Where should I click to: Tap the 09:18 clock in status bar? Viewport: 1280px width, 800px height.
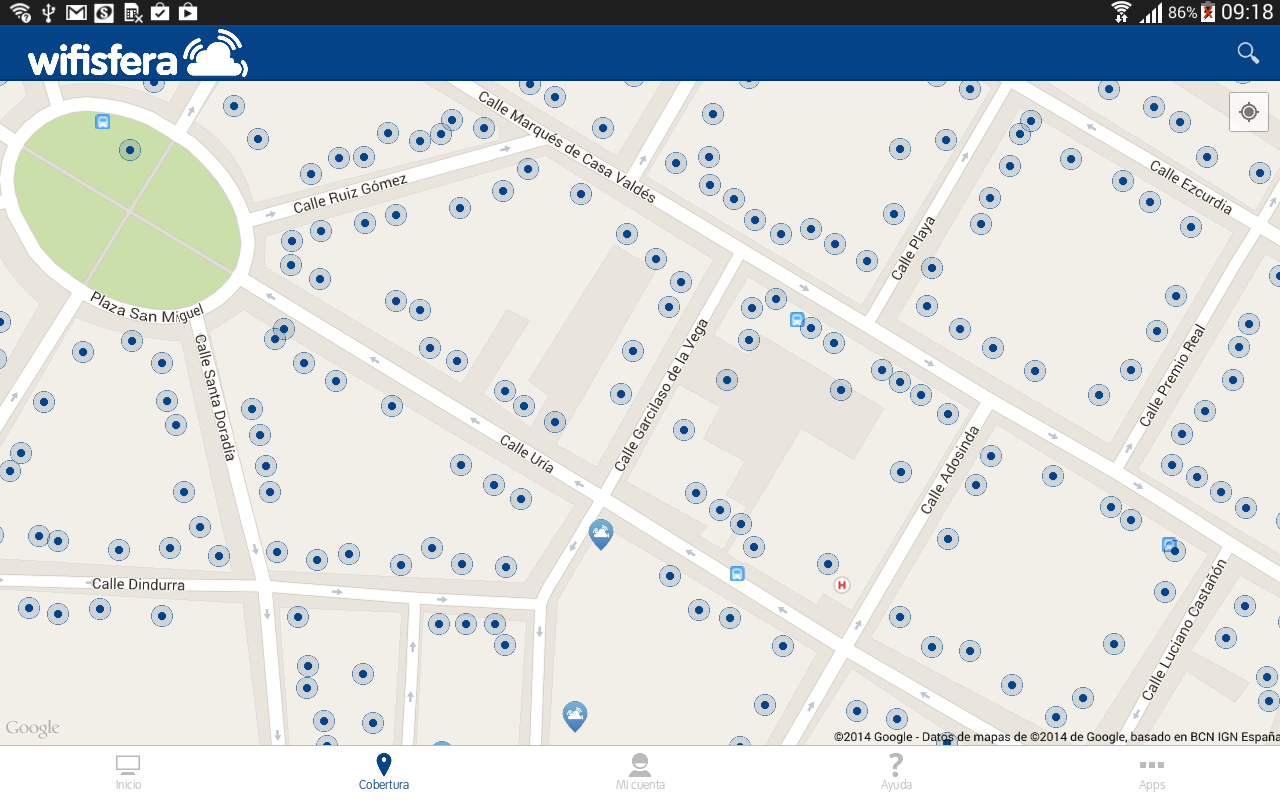click(x=1247, y=12)
